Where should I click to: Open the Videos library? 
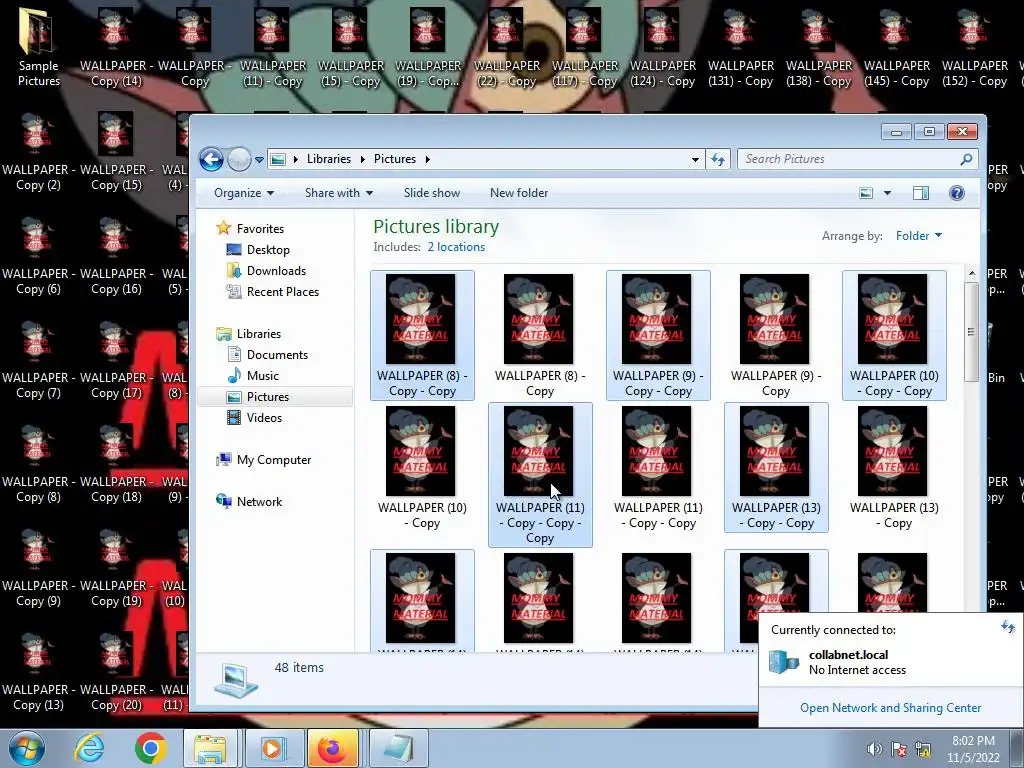click(264, 417)
